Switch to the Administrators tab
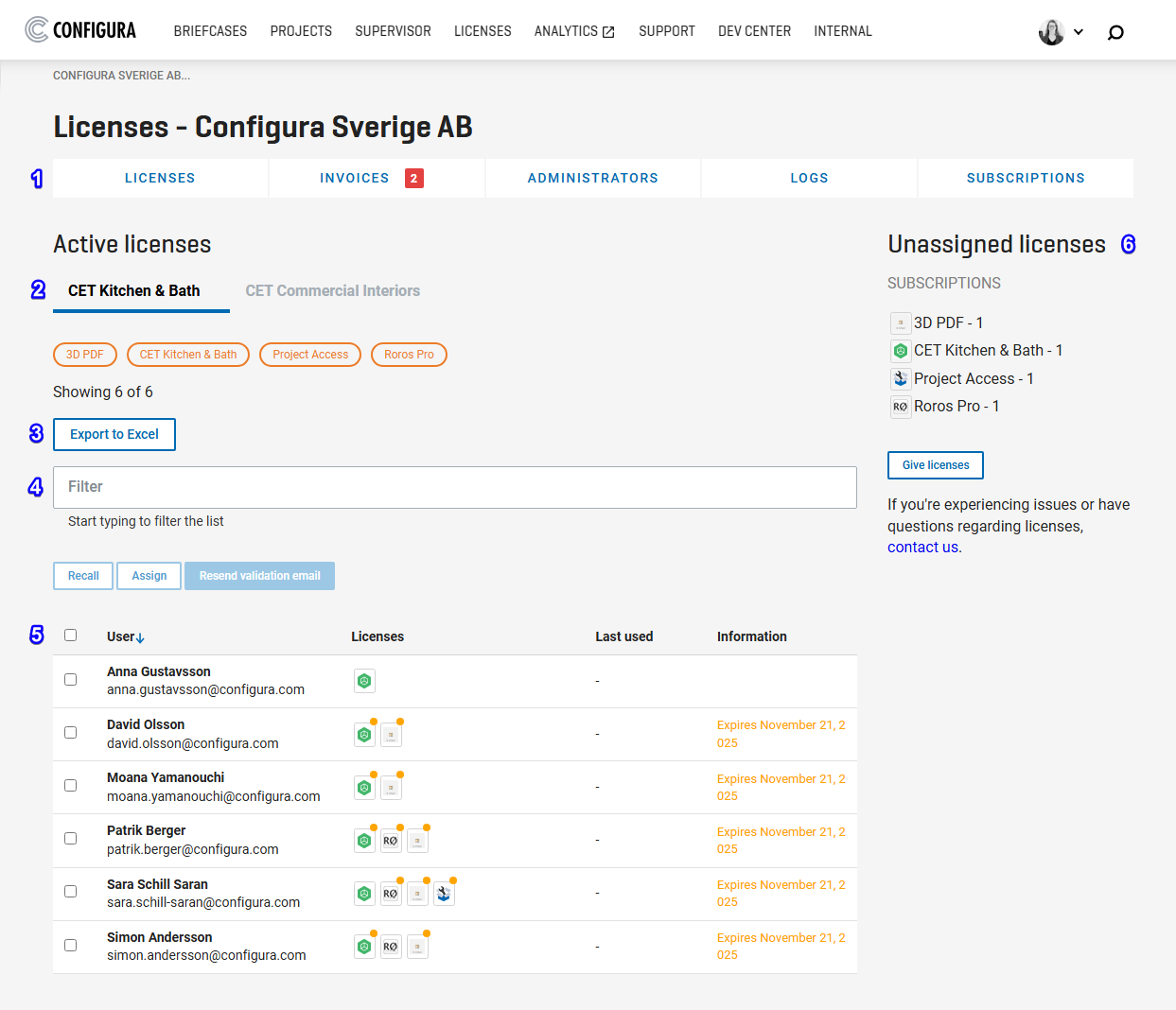This screenshot has height=1010, width=1176. point(593,178)
